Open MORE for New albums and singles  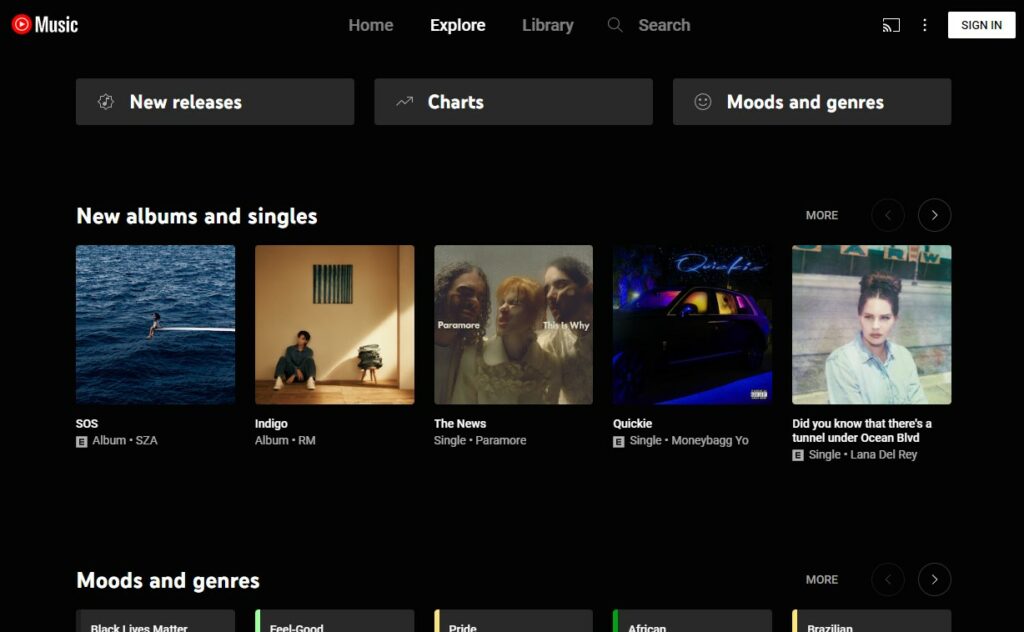(821, 215)
